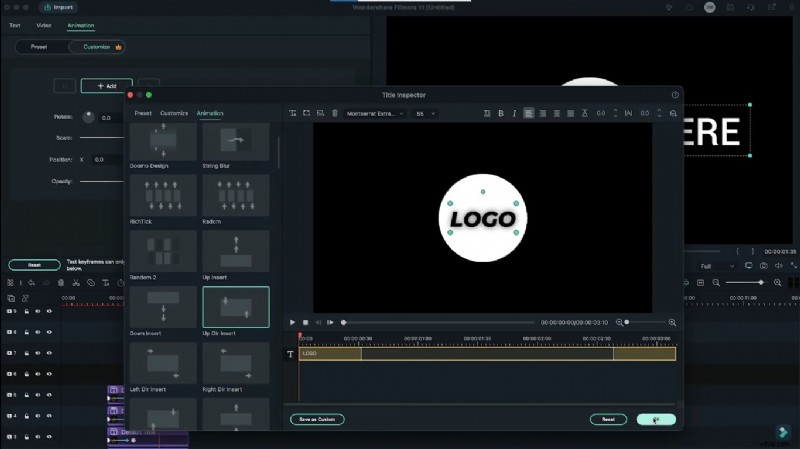Mute audio on track 5

[38, 395]
